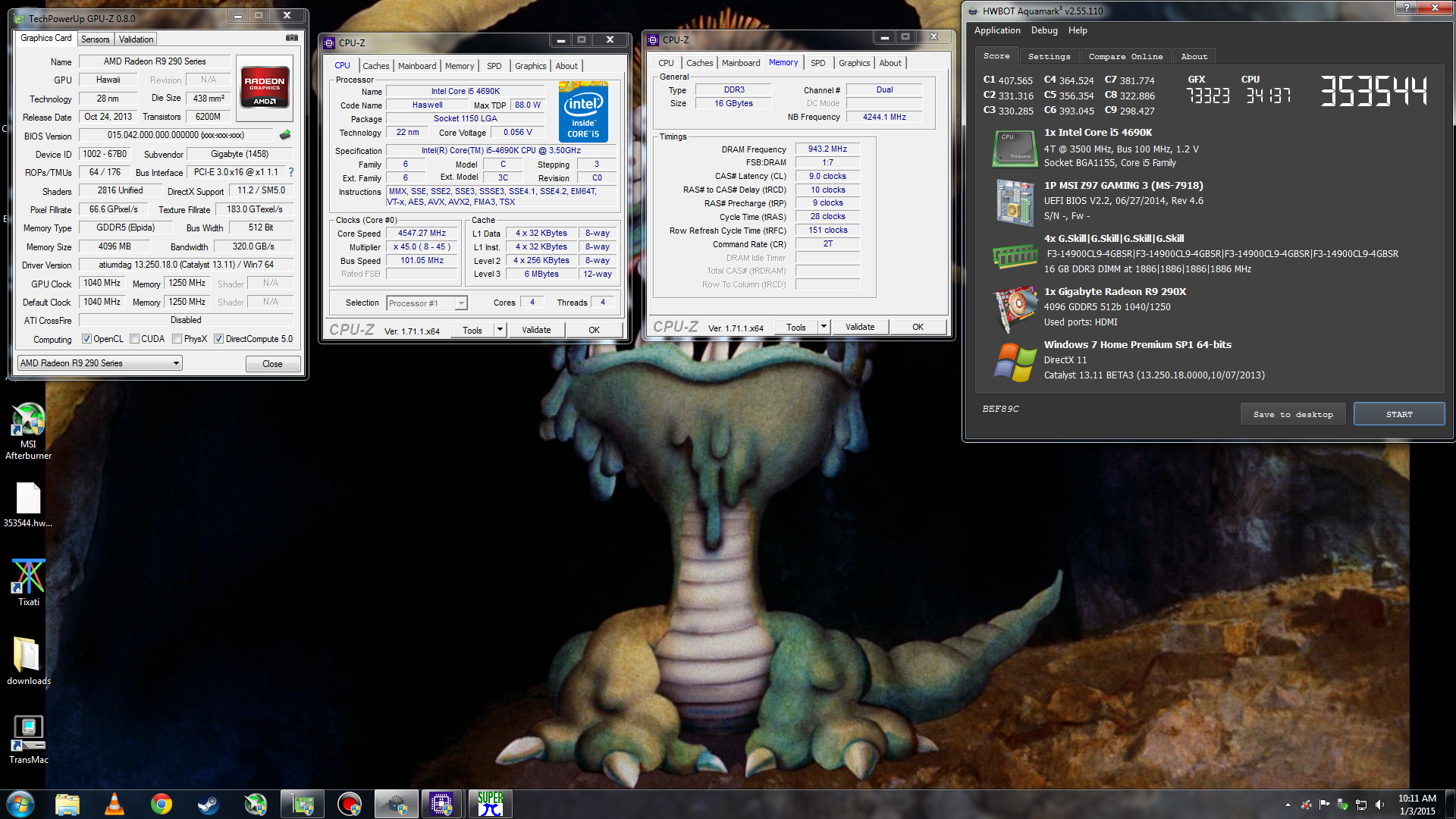Open the SPD tab in right CPU-Z
Viewport: 1456px width, 819px height.
[818, 63]
